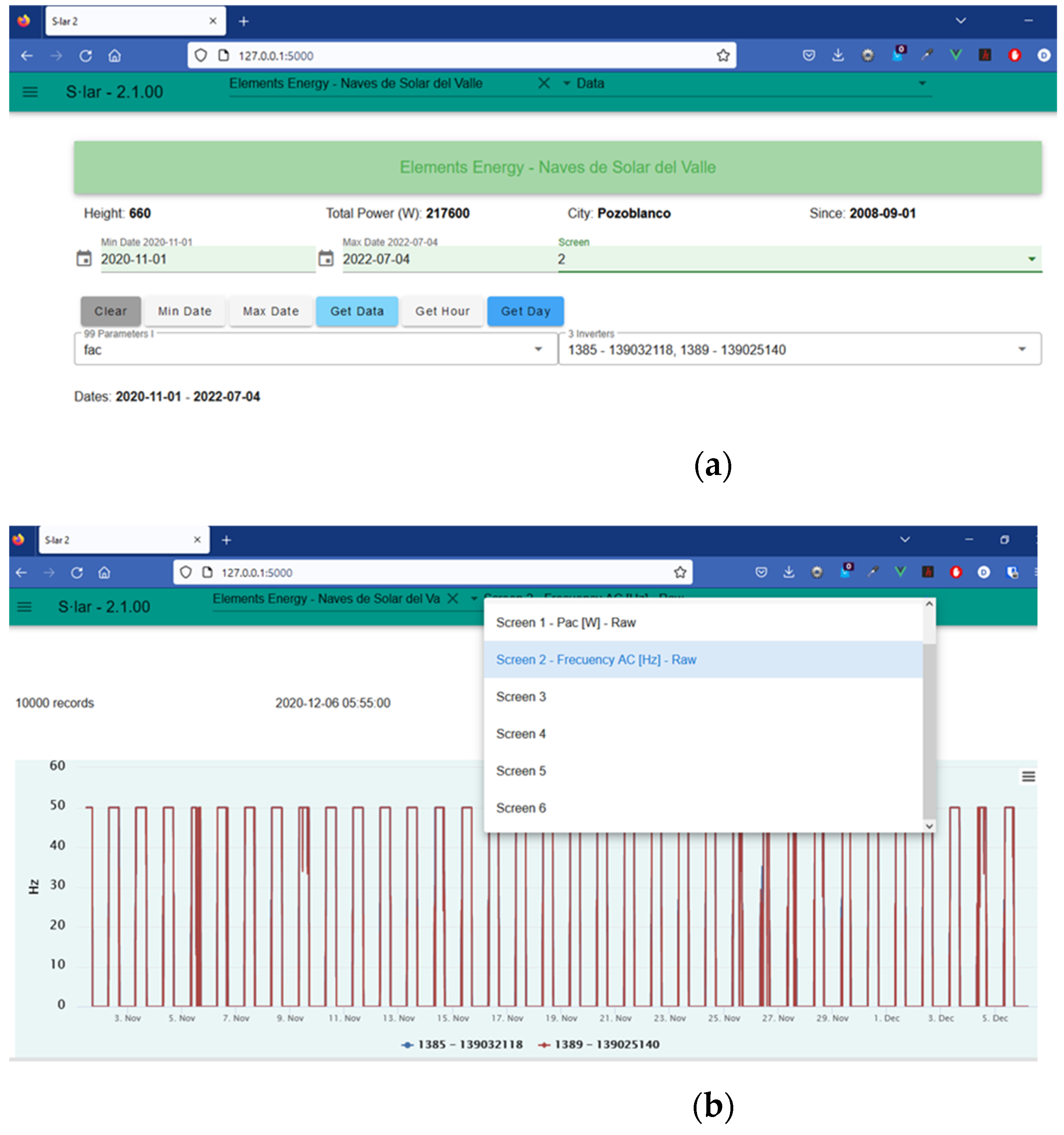Open the downloads icon in the top browser toolbar

pos(837,56)
